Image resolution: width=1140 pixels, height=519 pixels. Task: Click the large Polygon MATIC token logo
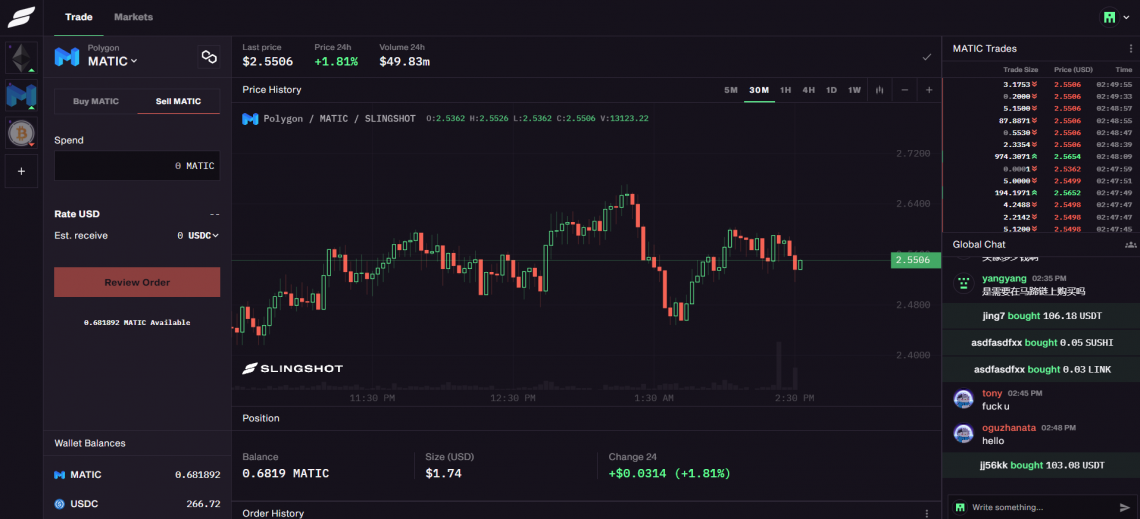[x=67, y=57]
